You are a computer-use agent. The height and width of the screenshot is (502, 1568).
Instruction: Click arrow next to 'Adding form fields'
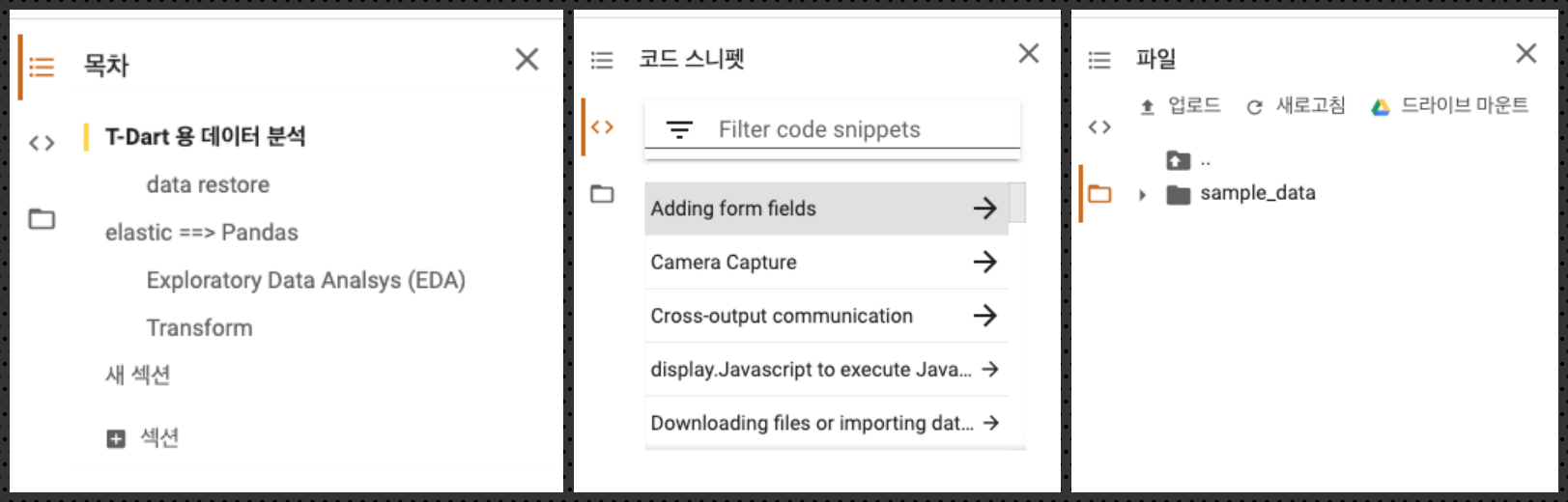point(984,209)
